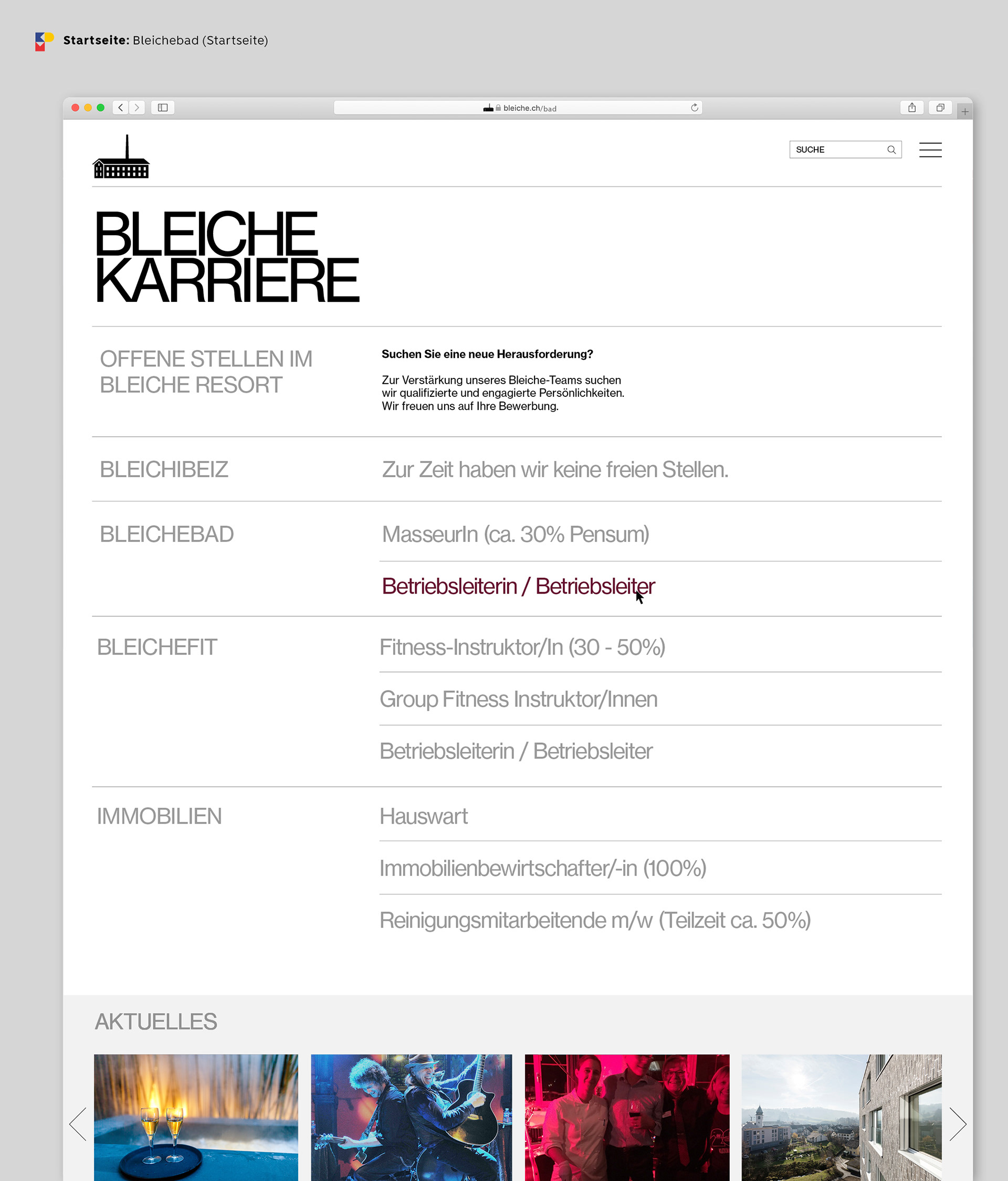Open the hamburger menu
The height and width of the screenshot is (1181, 1008).
930,150
